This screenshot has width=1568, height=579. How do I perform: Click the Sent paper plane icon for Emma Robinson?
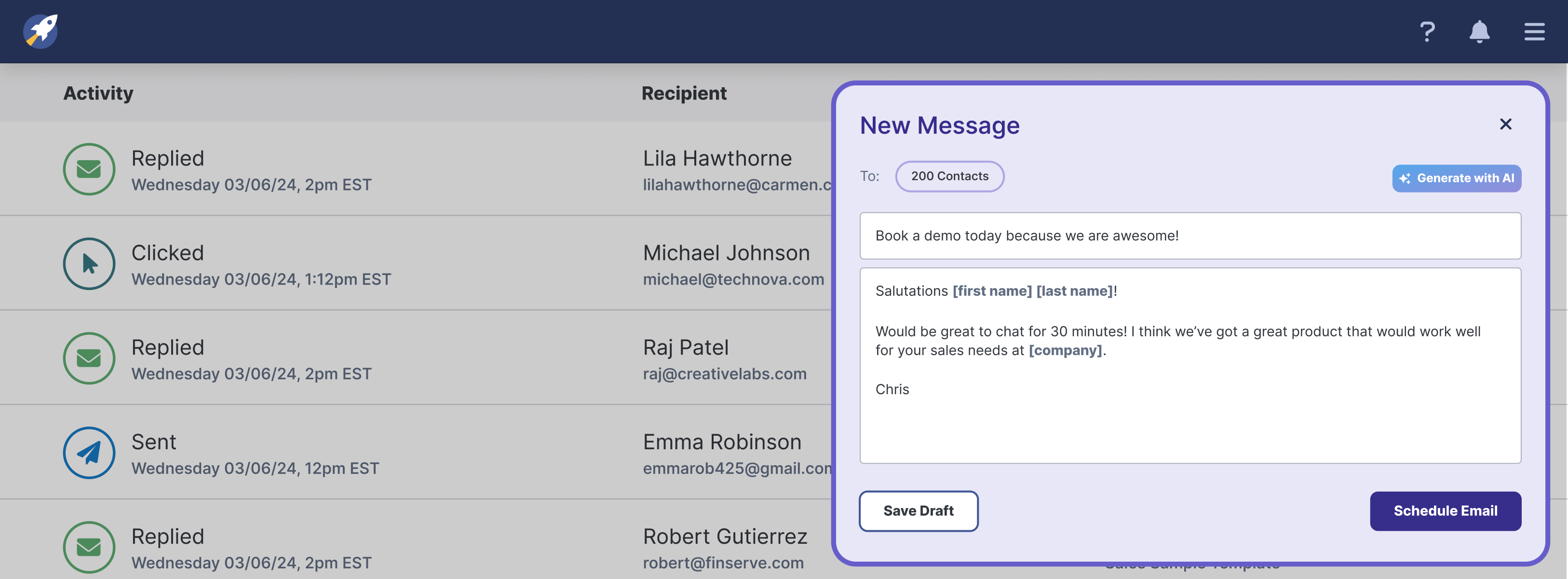(89, 453)
